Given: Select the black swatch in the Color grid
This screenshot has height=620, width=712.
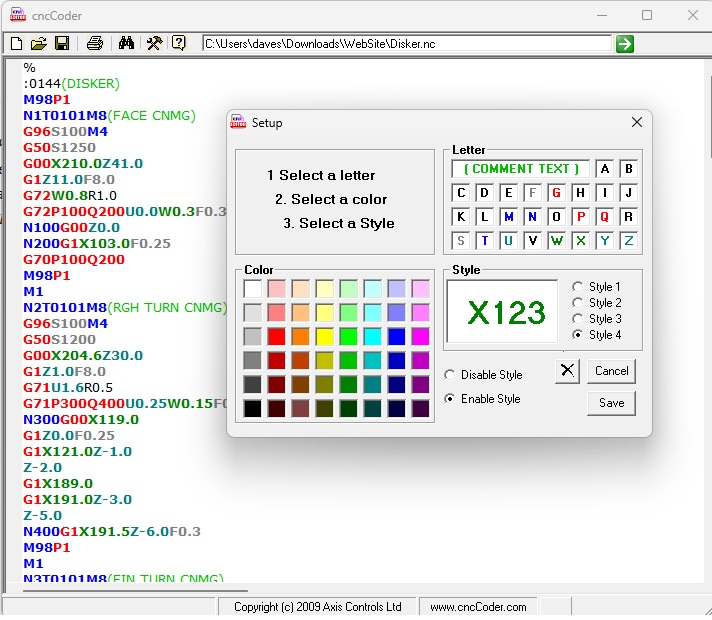Looking at the screenshot, I should [253, 408].
